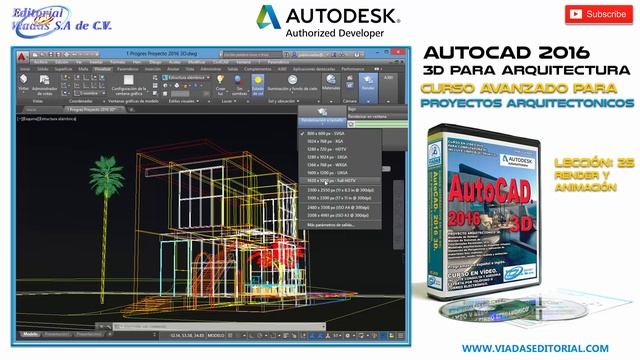Open the Vistas ribbon icon
Viewport: 640px width, 360px height.
(24, 83)
